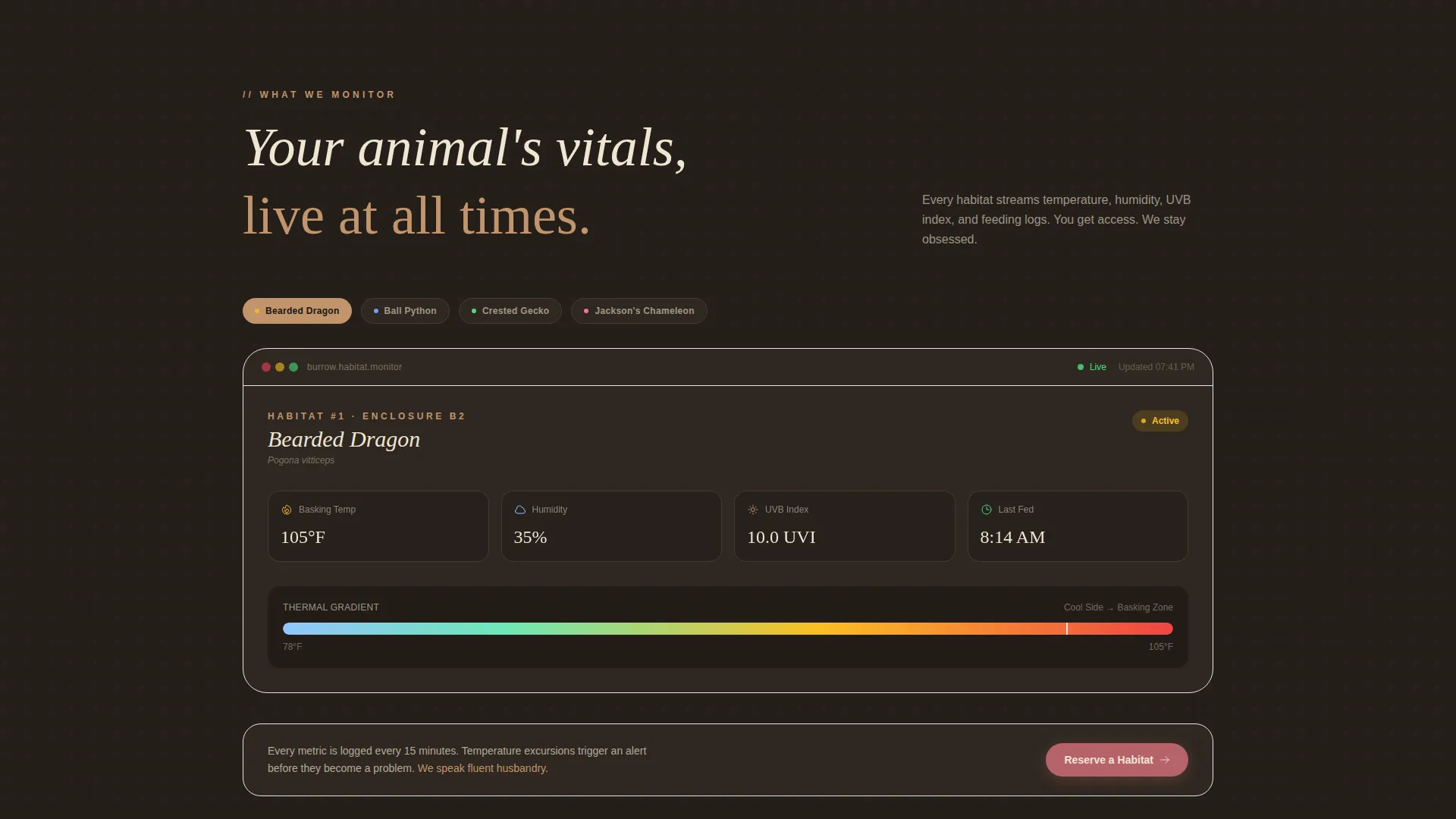The height and width of the screenshot is (819, 1456).
Task: Click the red window dot in monitor header
Action: pyautogui.click(x=266, y=367)
